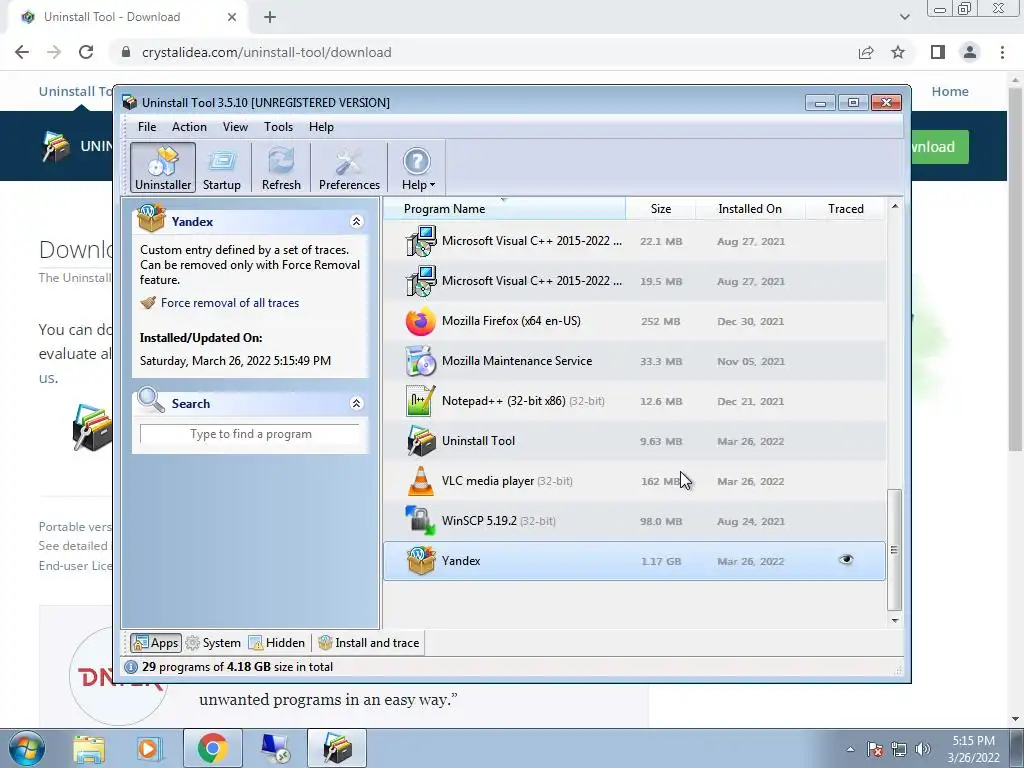
Task: Open Chrome from the taskbar
Action: 213,748
